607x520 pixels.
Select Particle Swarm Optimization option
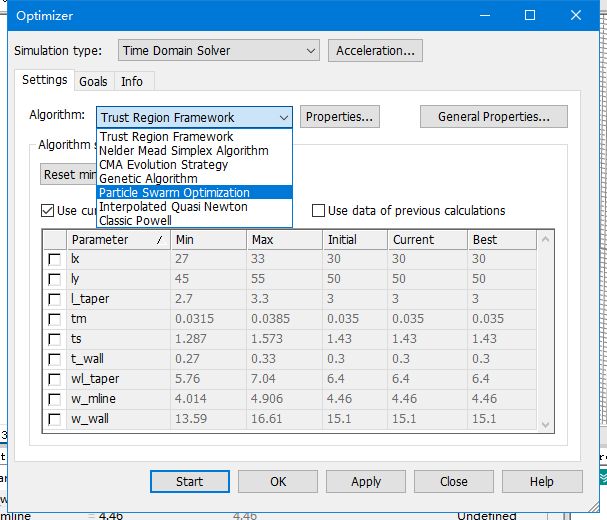coord(194,192)
